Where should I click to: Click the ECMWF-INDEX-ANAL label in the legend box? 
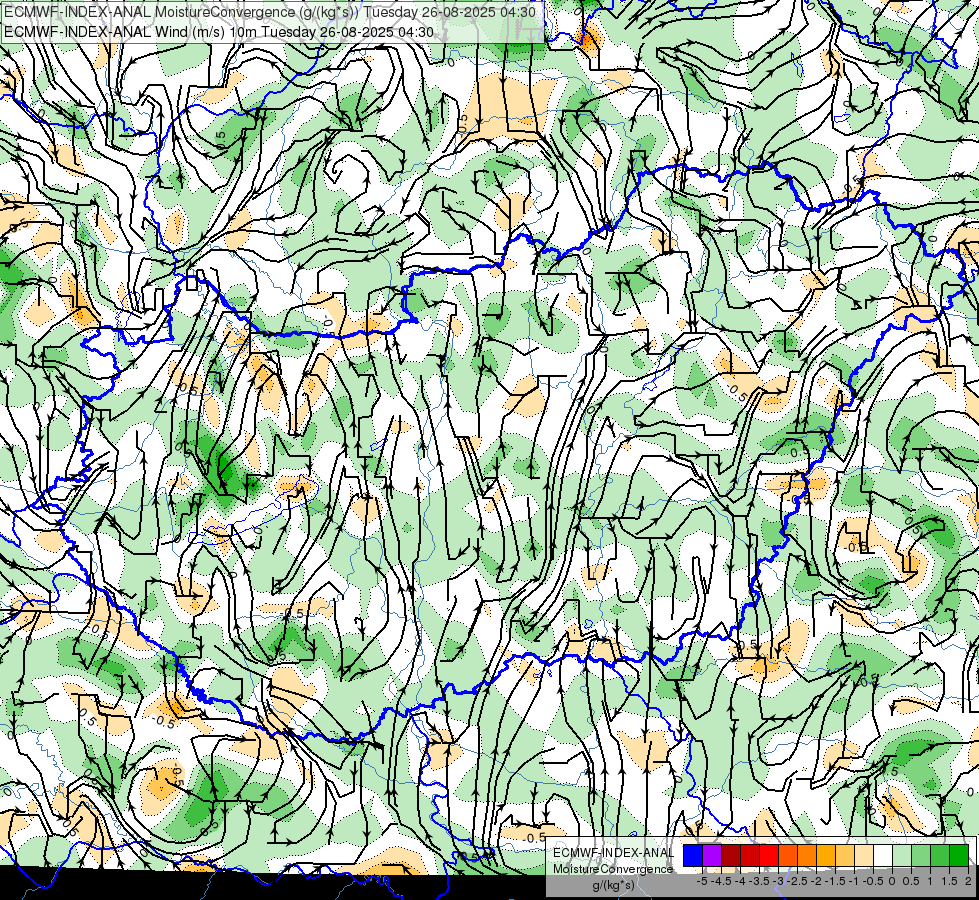point(613,853)
